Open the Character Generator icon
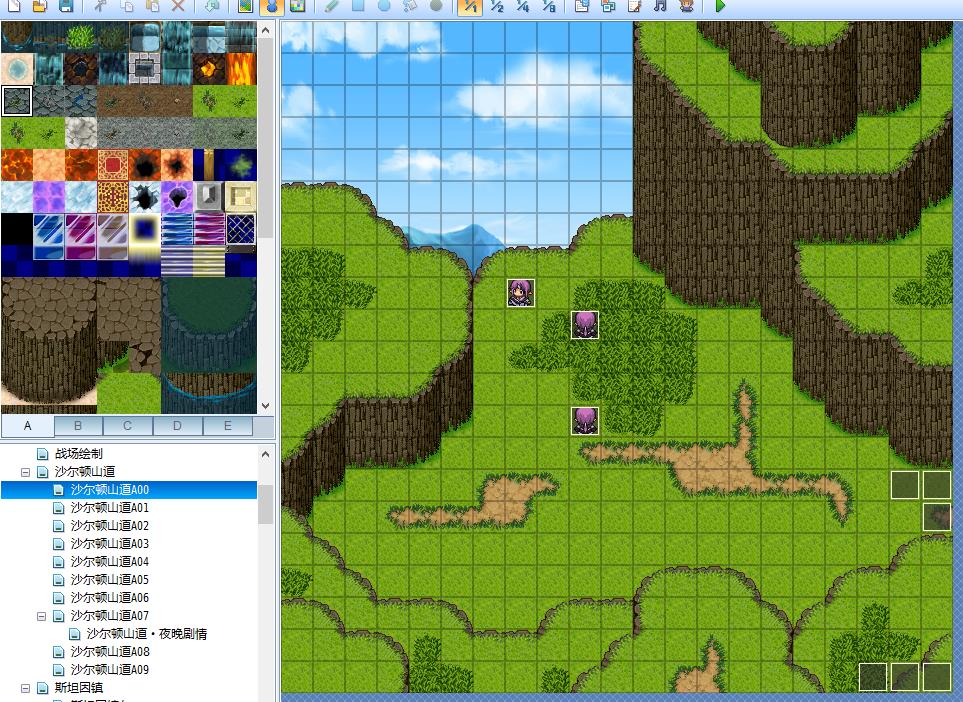 coord(687,6)
